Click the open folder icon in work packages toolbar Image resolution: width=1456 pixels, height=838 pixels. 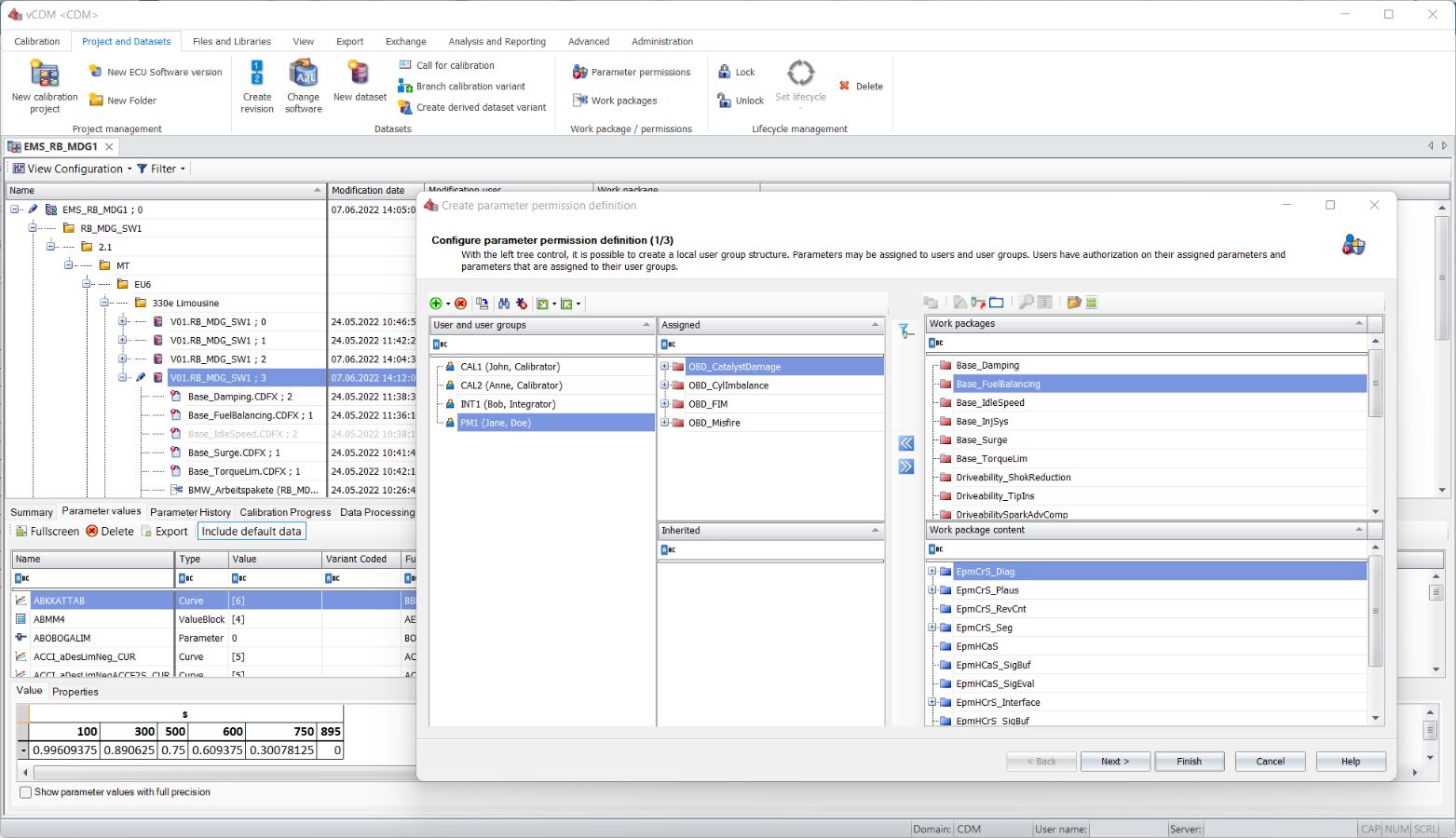pyautogui.click(x=1074, y=303)
